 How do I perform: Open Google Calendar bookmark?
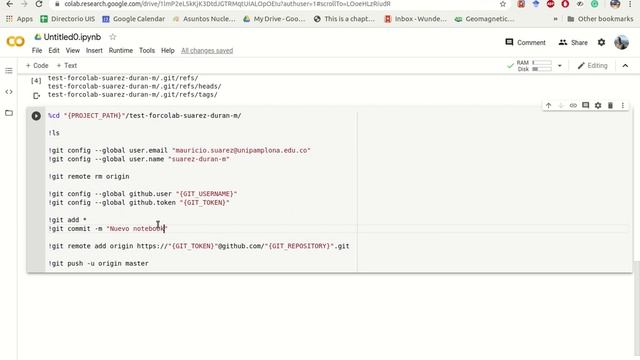click(133, 19)
